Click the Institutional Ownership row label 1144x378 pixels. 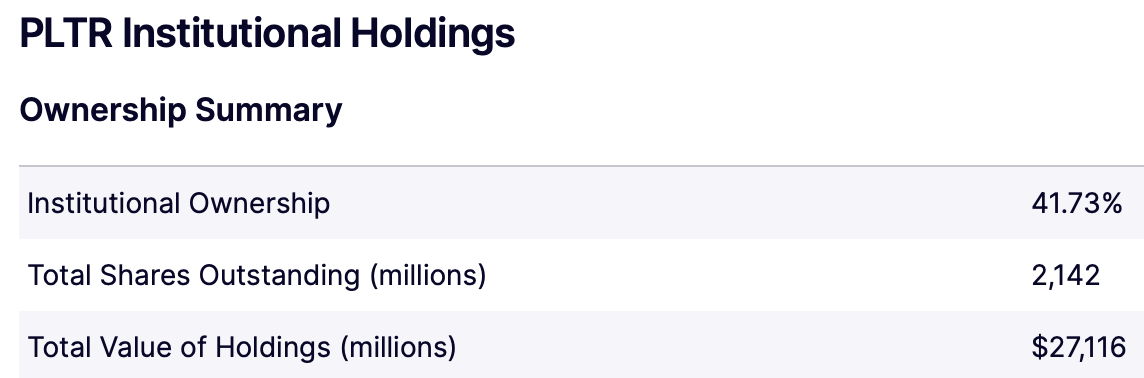pyautogui.click(x=179, y=203)
